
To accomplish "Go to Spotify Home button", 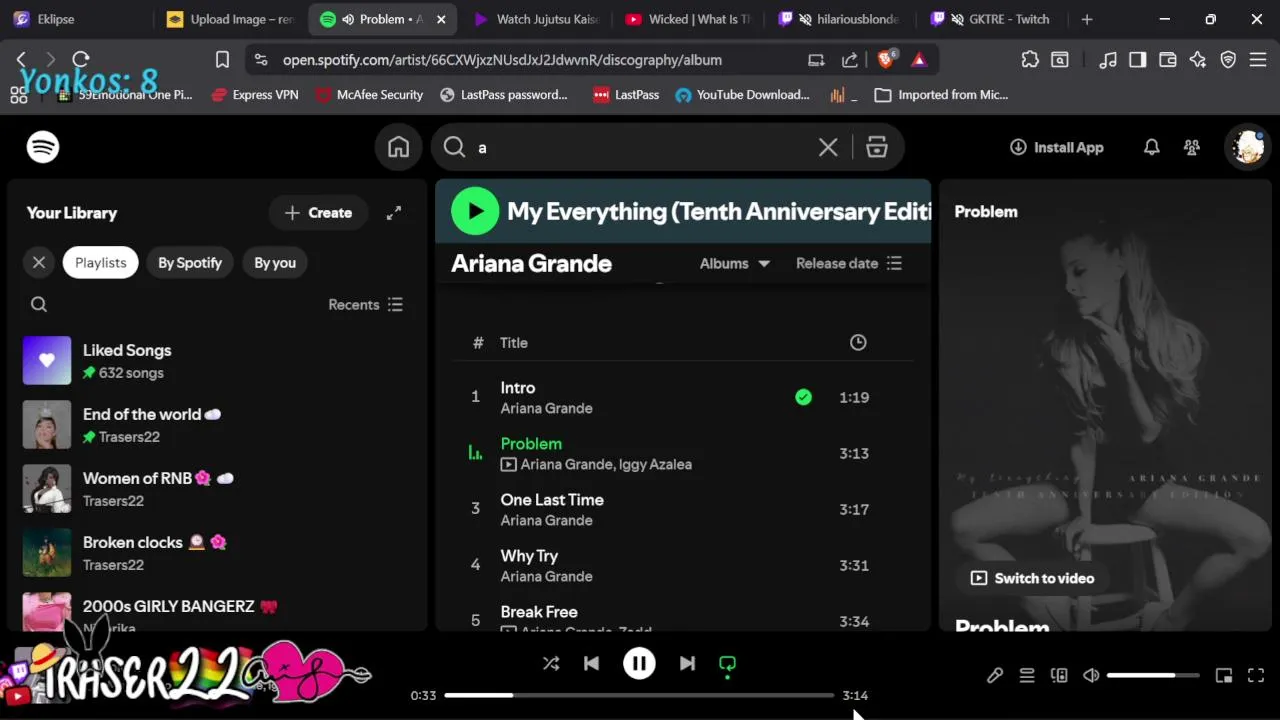I will (x=399, y=147).
